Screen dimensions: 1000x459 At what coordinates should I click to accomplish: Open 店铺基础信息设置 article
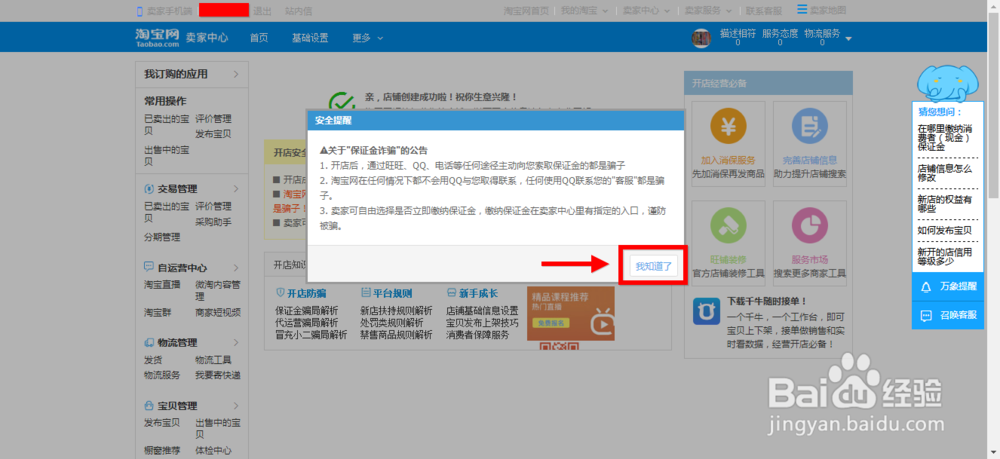point(482,311)
